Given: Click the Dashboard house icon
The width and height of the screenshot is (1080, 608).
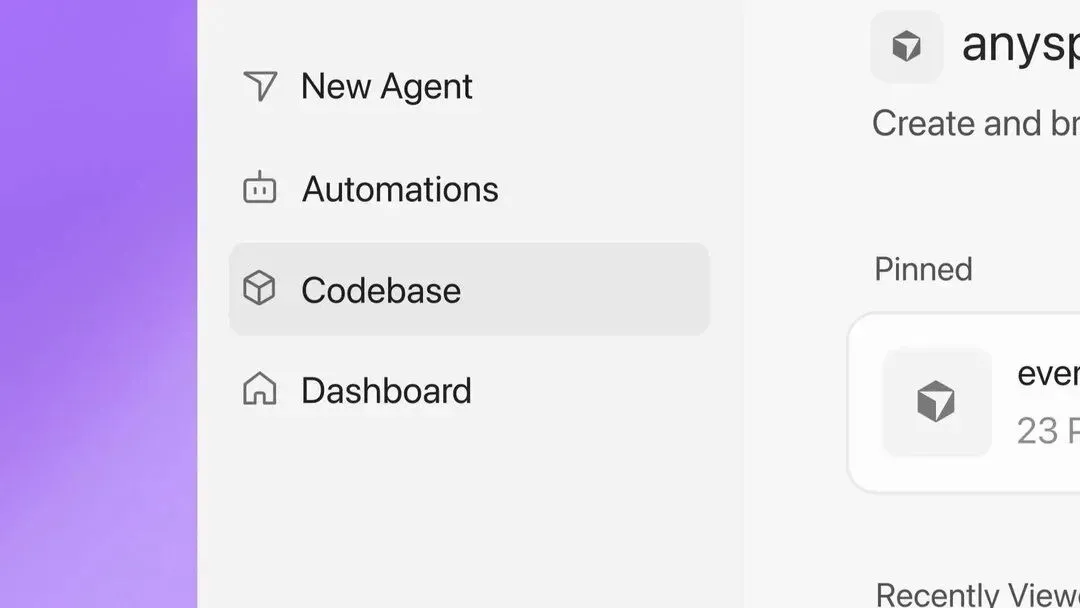Looking at the screenshot, I should coord(260,388).
